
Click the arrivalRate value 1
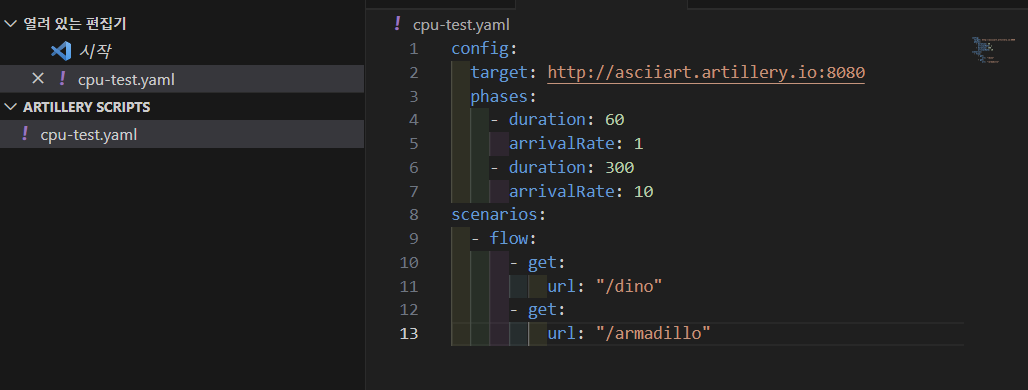[639, 144]
